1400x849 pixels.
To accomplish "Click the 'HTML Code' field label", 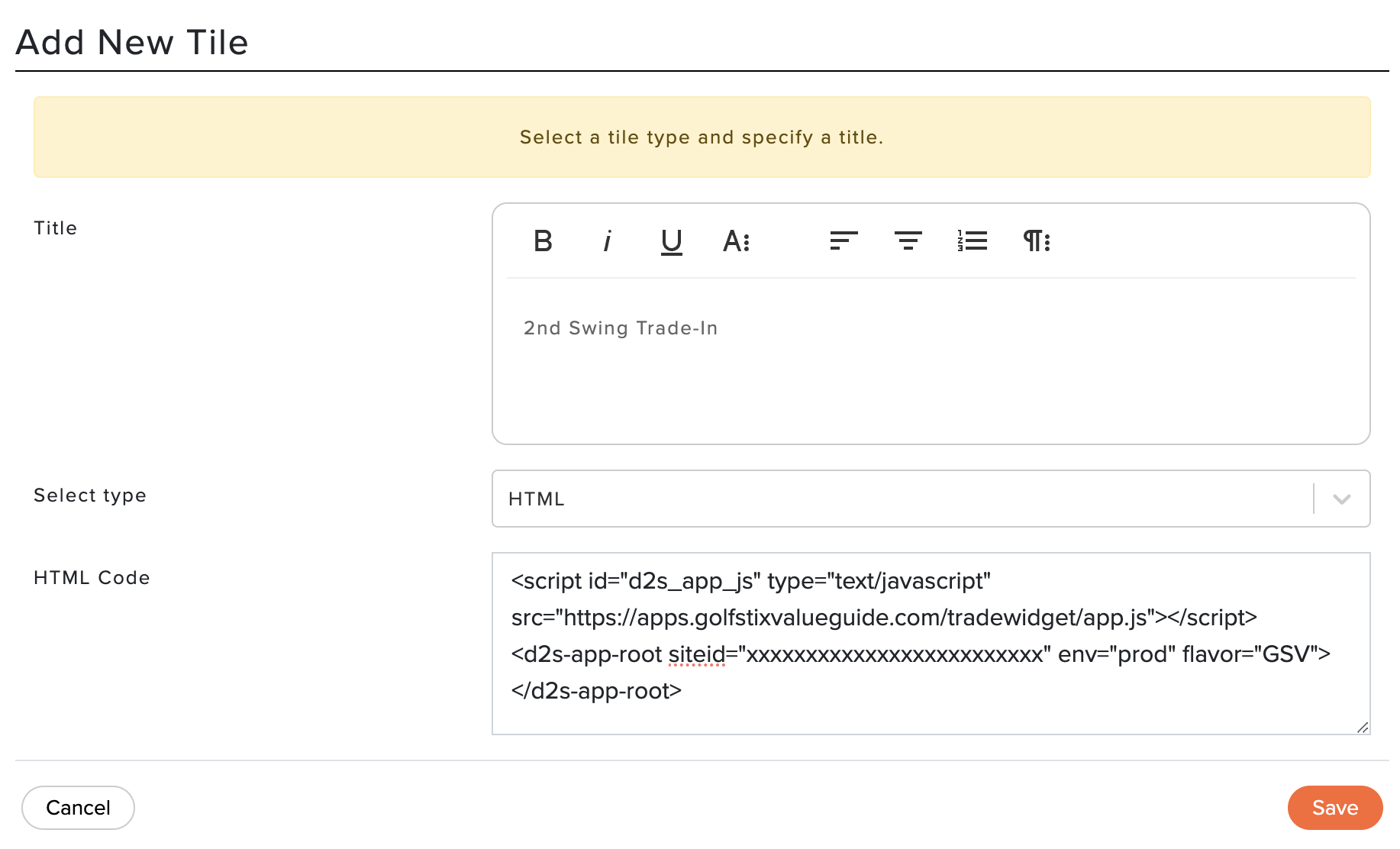I will coord(92,578).
